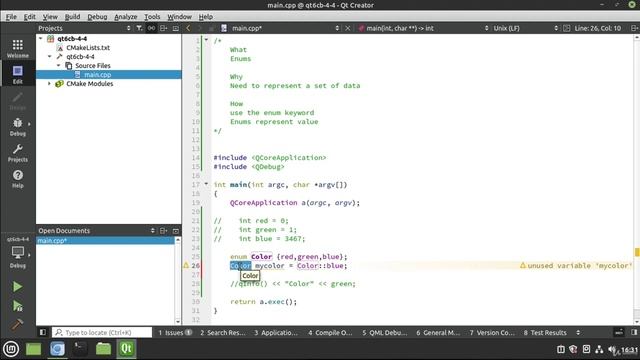Screen dimensions: 640x360
Task: Open more output panes arrows
Action: click(x=578, y=332)
